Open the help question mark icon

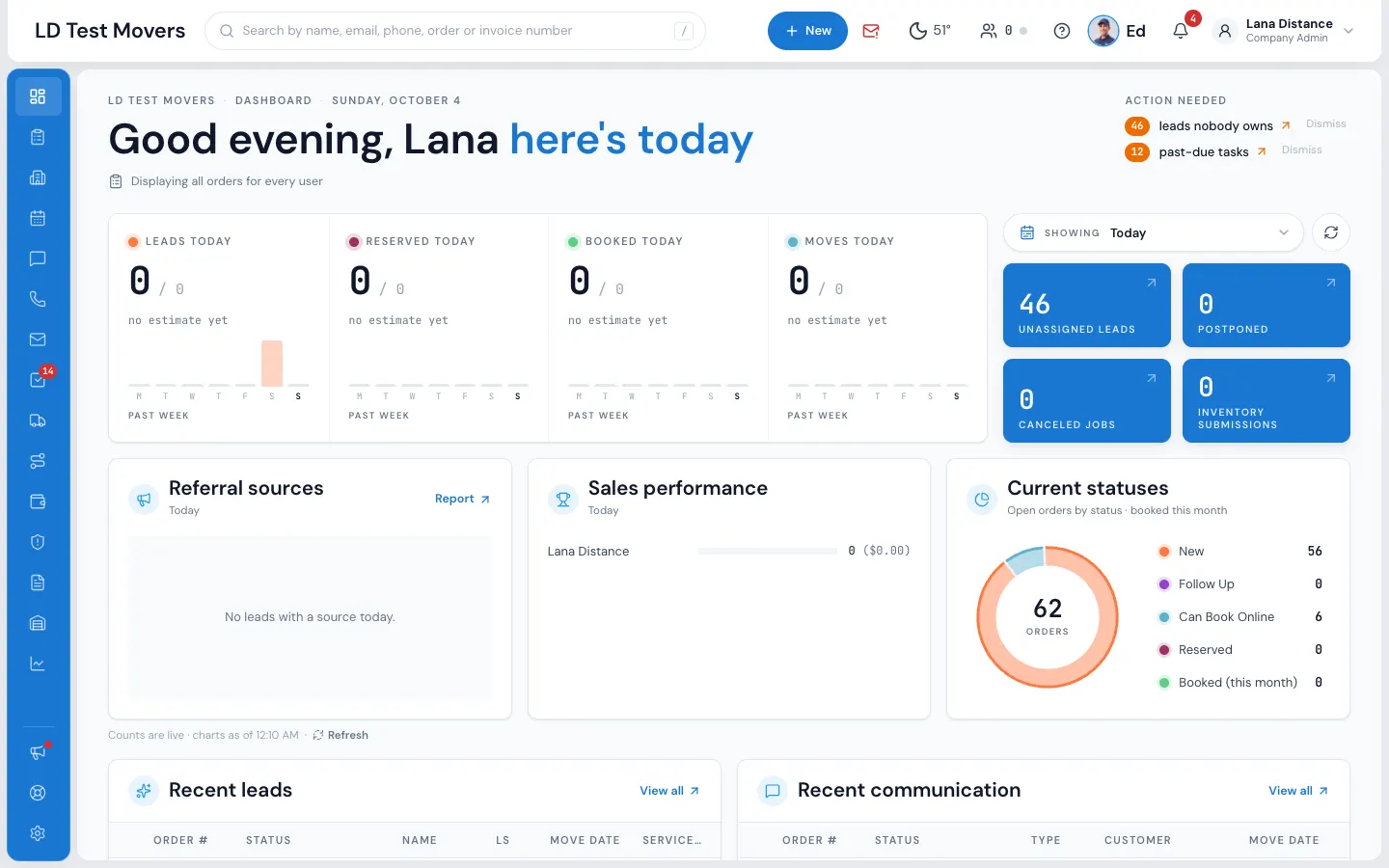click(1062, 31)
